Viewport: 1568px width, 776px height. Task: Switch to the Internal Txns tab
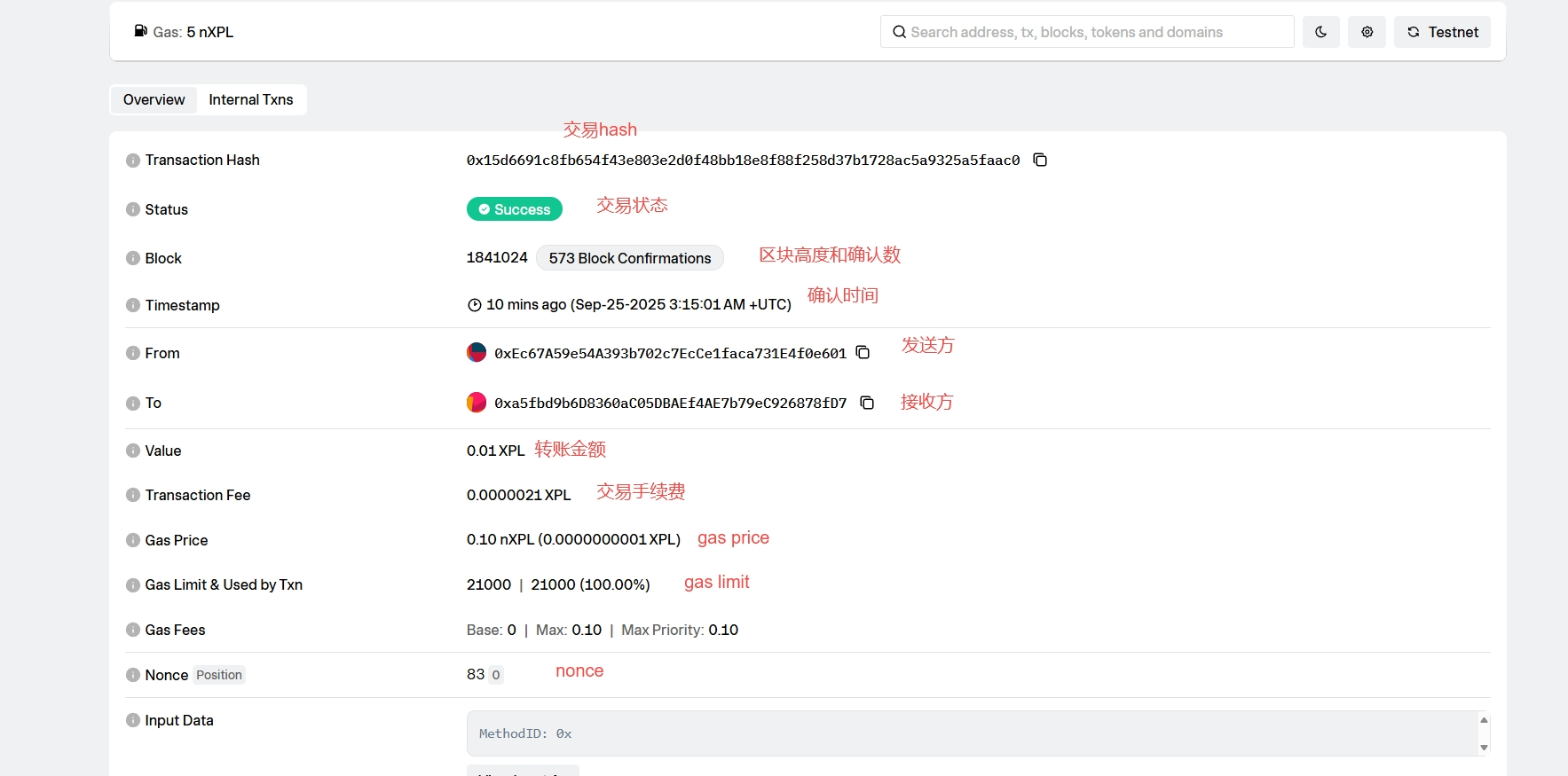click(251, 99)
